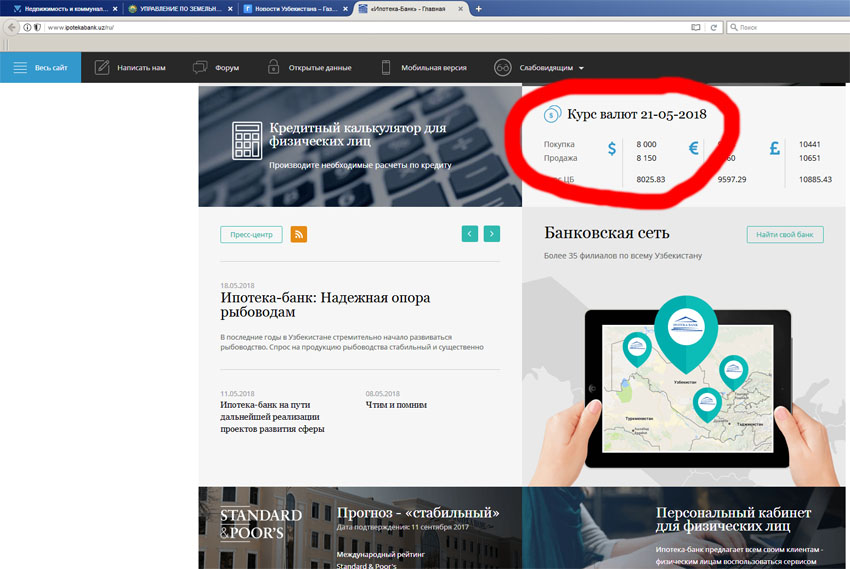The height and width of the screenshot is (569, 850).
Task: Click the calculator icon for credit calculator
Action: [x=246, y=140]
